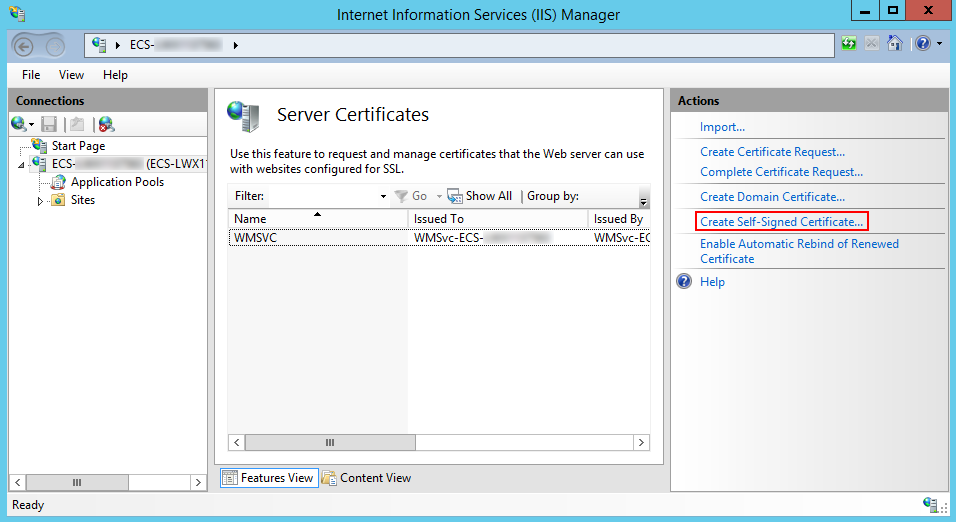956x522 pixels.
Task: Click Complete Certificate Request... link
Action: [x=781, y=172]
